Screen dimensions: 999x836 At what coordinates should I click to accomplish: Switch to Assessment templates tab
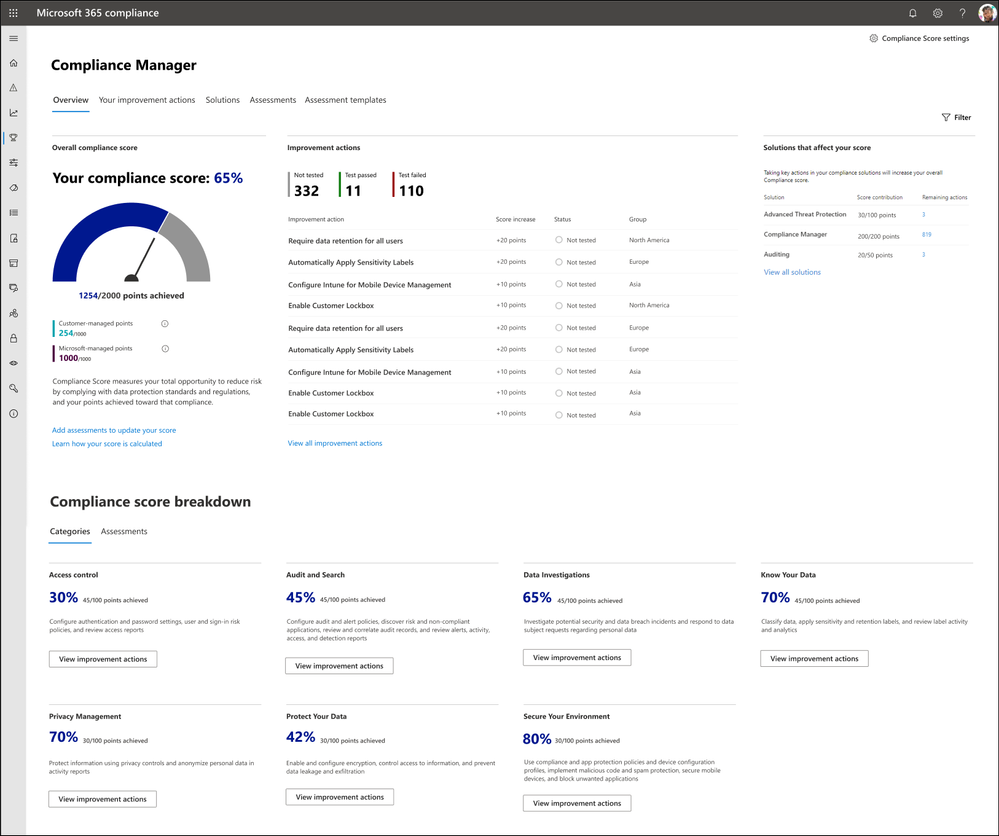pos(345,100)
